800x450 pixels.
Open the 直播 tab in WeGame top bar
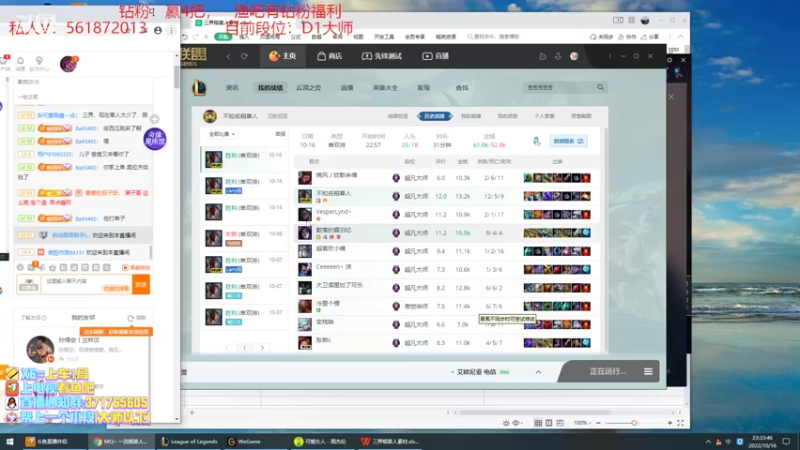coord(436,56)
